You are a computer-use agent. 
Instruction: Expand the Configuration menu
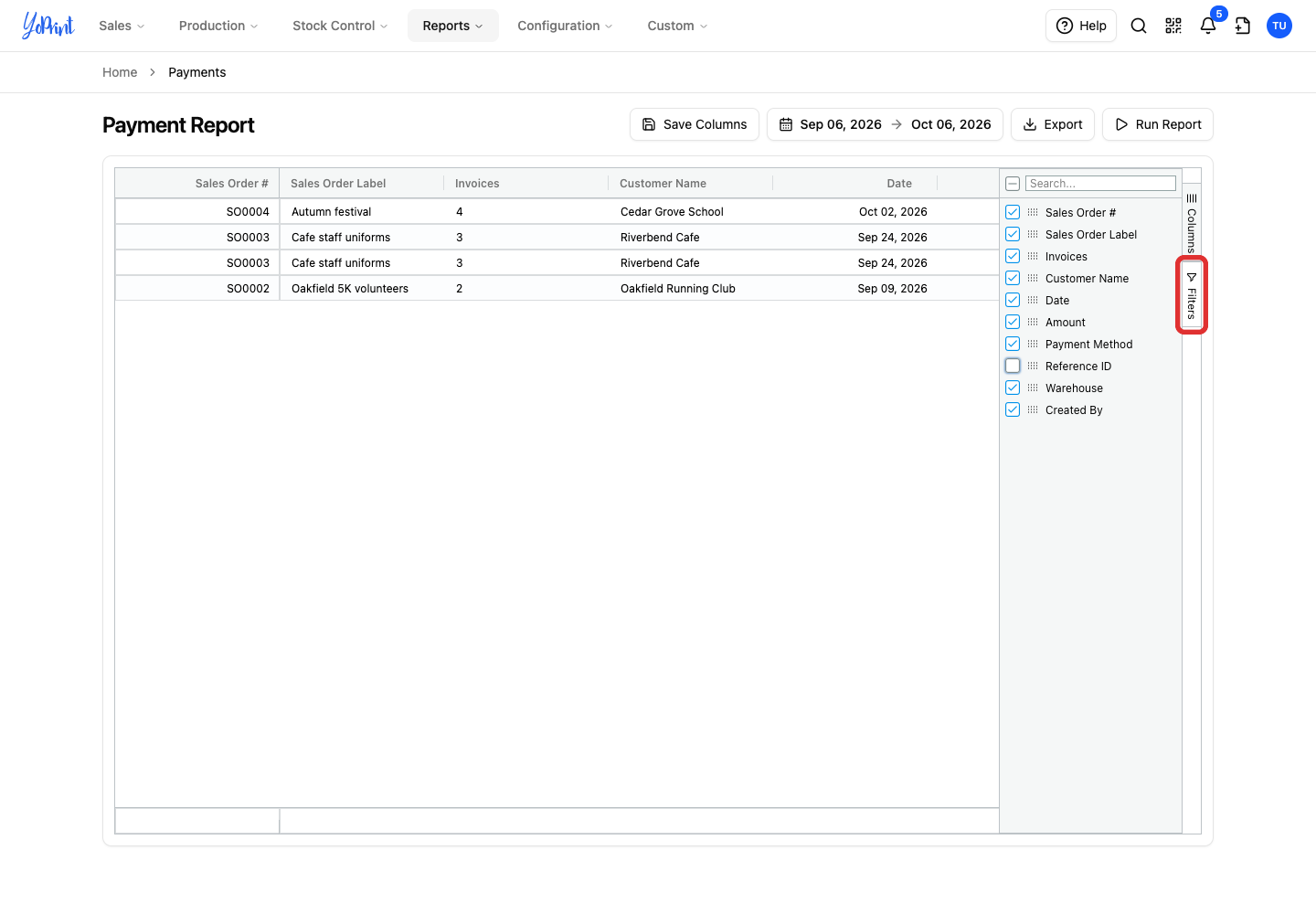pyautogui.click(x=565, y=26)
